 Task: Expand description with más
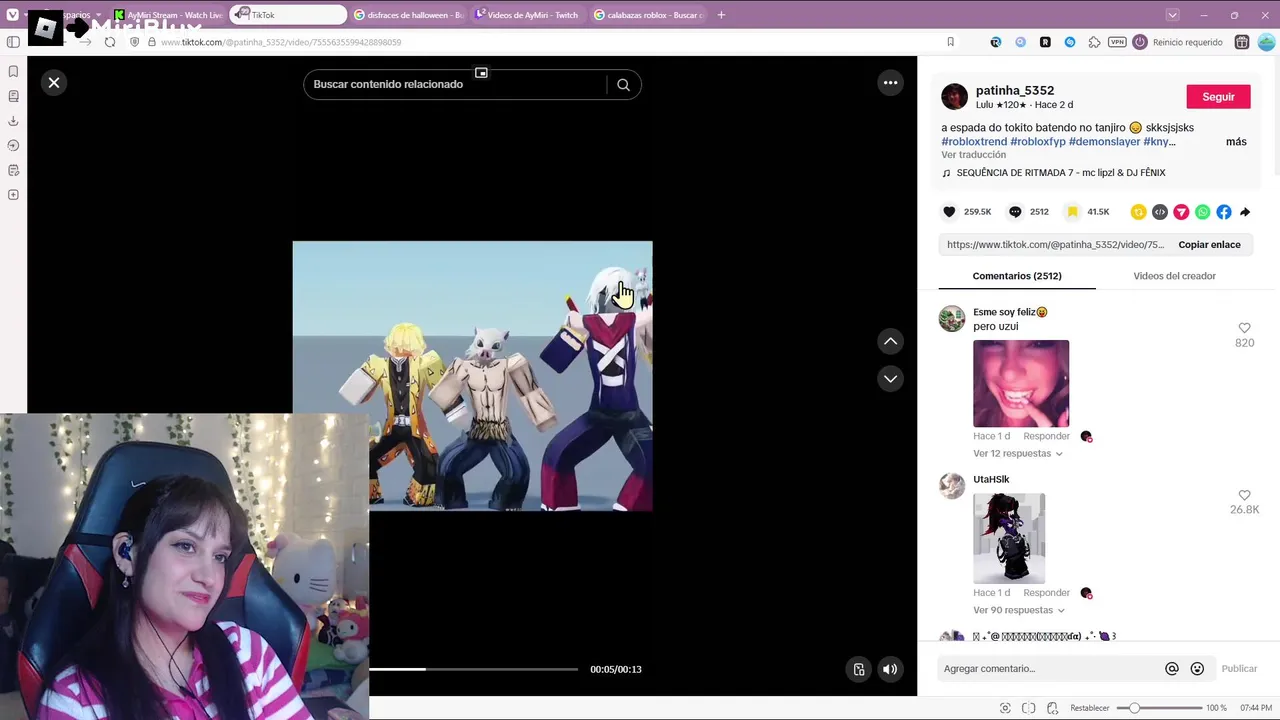pyautogui.click(x=1236, y=142)
